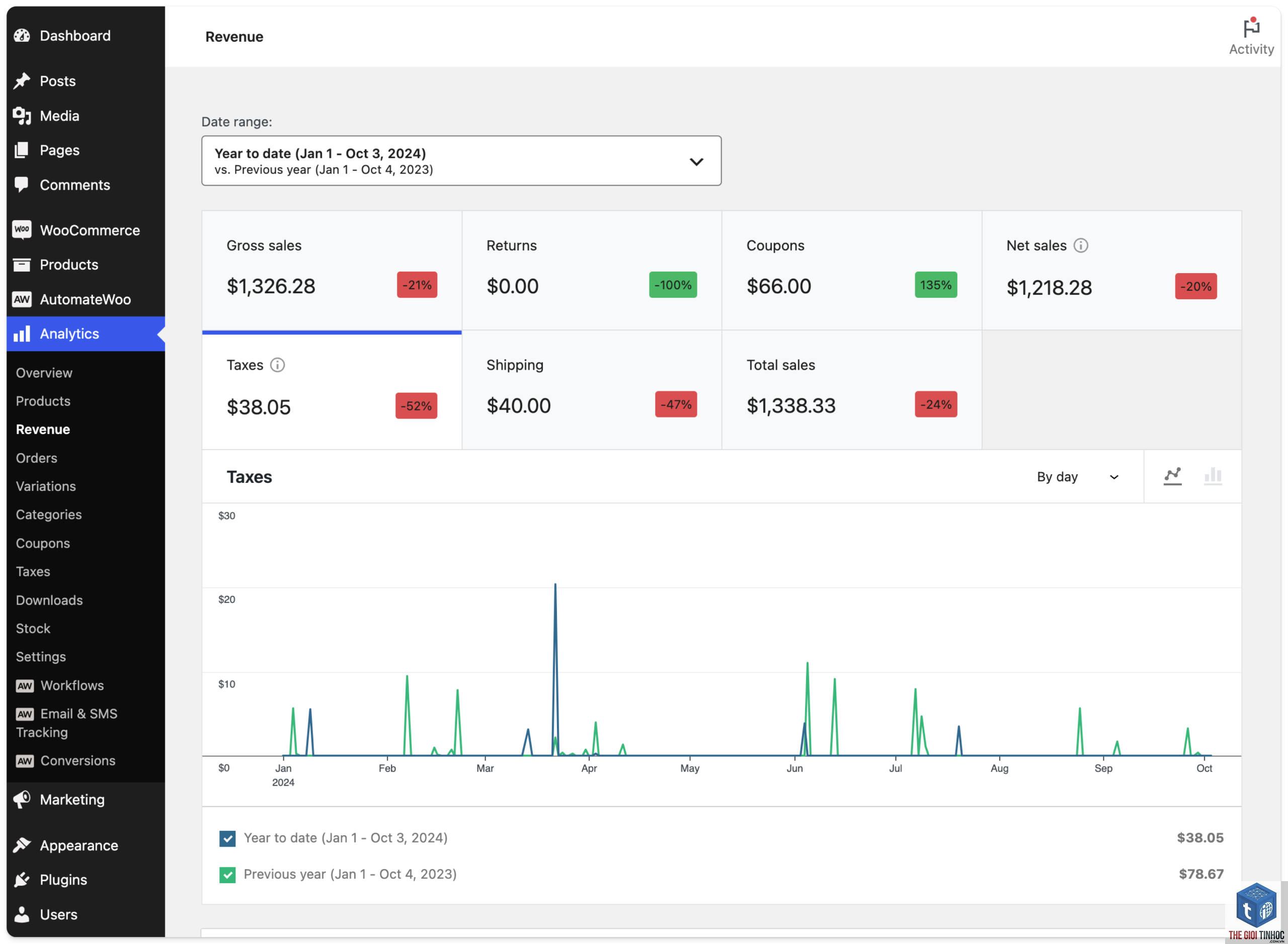Viewport: 1288px width, 944px height.
Task: Click the Dashboard gauge icon
Action: 22,35
